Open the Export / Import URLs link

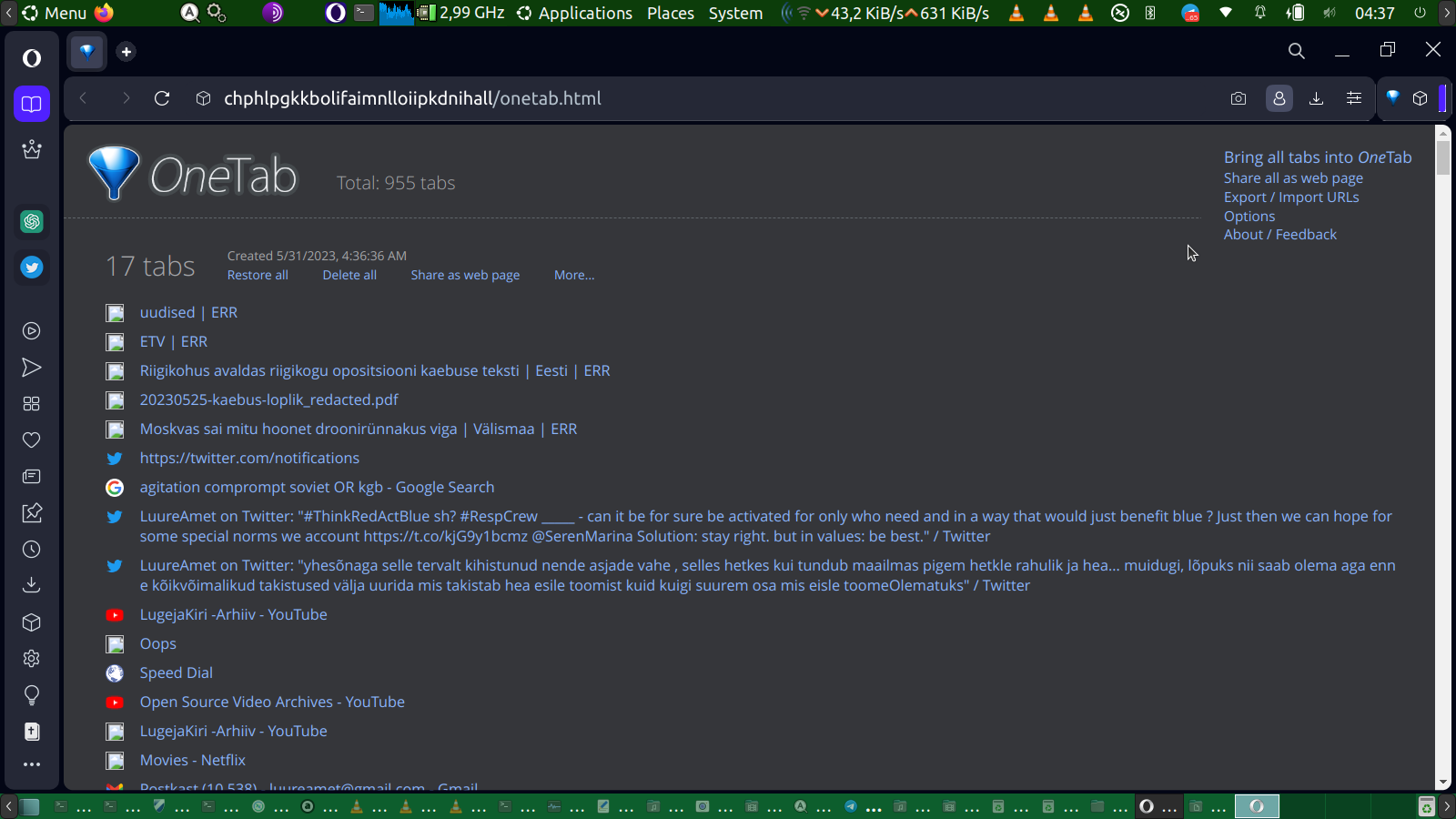[1291, 197]
